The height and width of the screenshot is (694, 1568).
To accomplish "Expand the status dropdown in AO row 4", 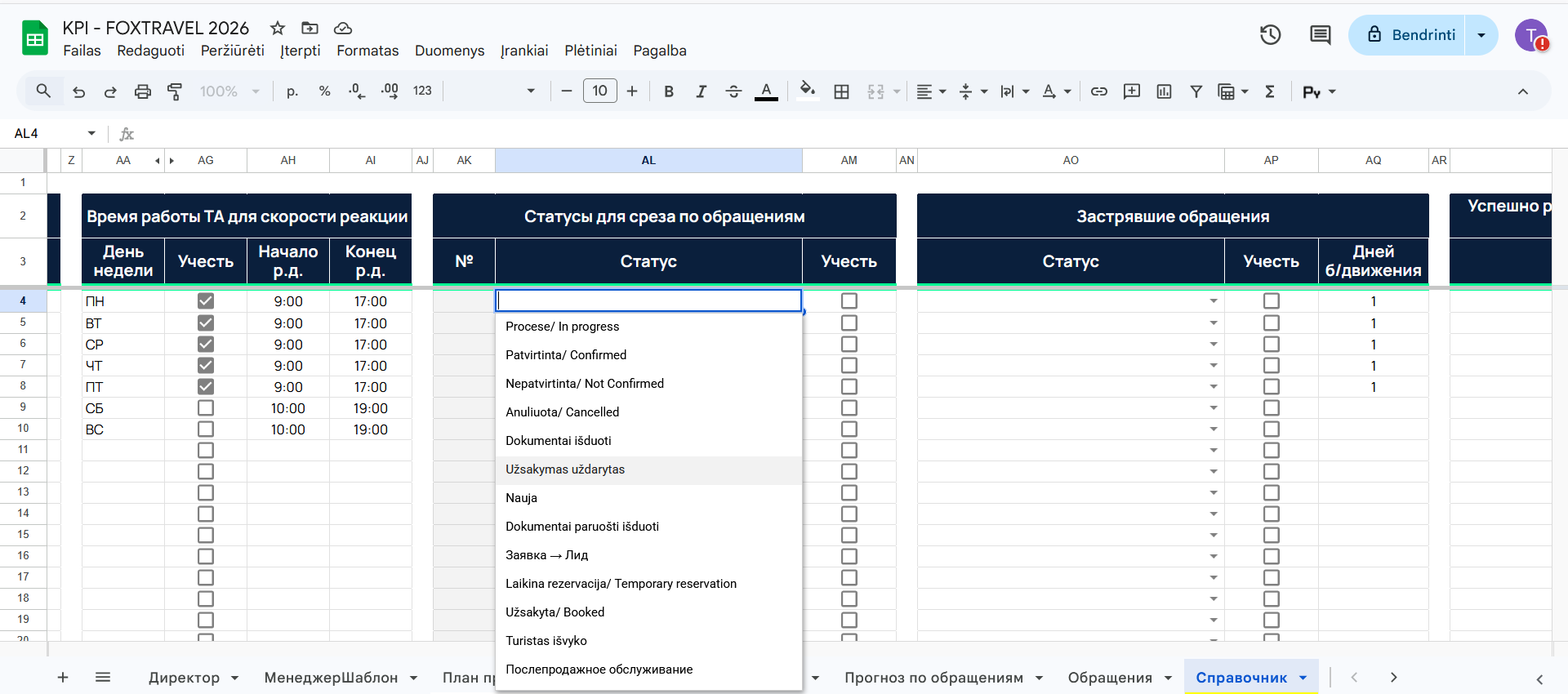I will pos(1214,301).
